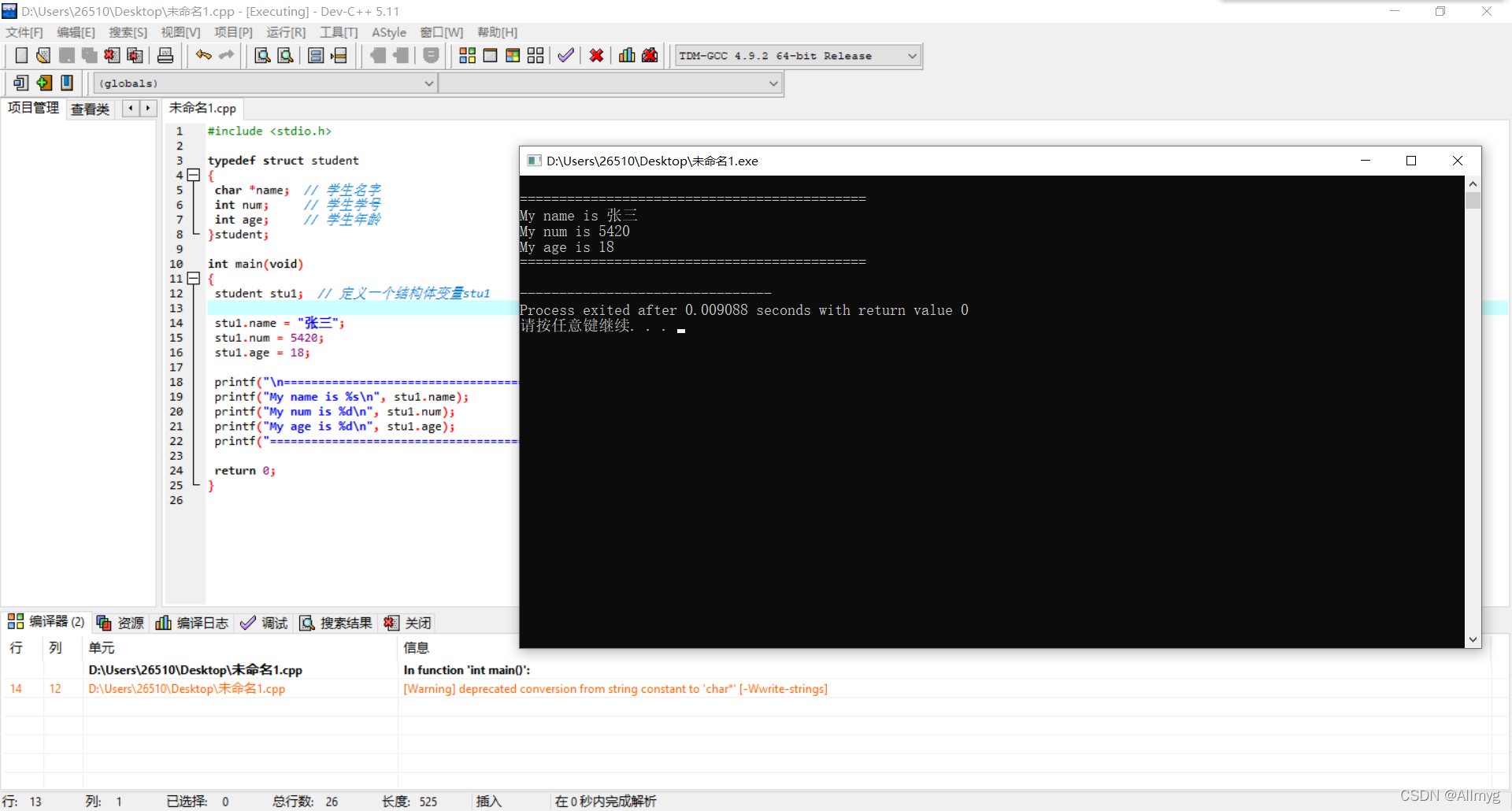The width and height of the screenshot is (1512, 811).
Task: Open the 文件[F] menu
Action: click(x=24, y=32)
